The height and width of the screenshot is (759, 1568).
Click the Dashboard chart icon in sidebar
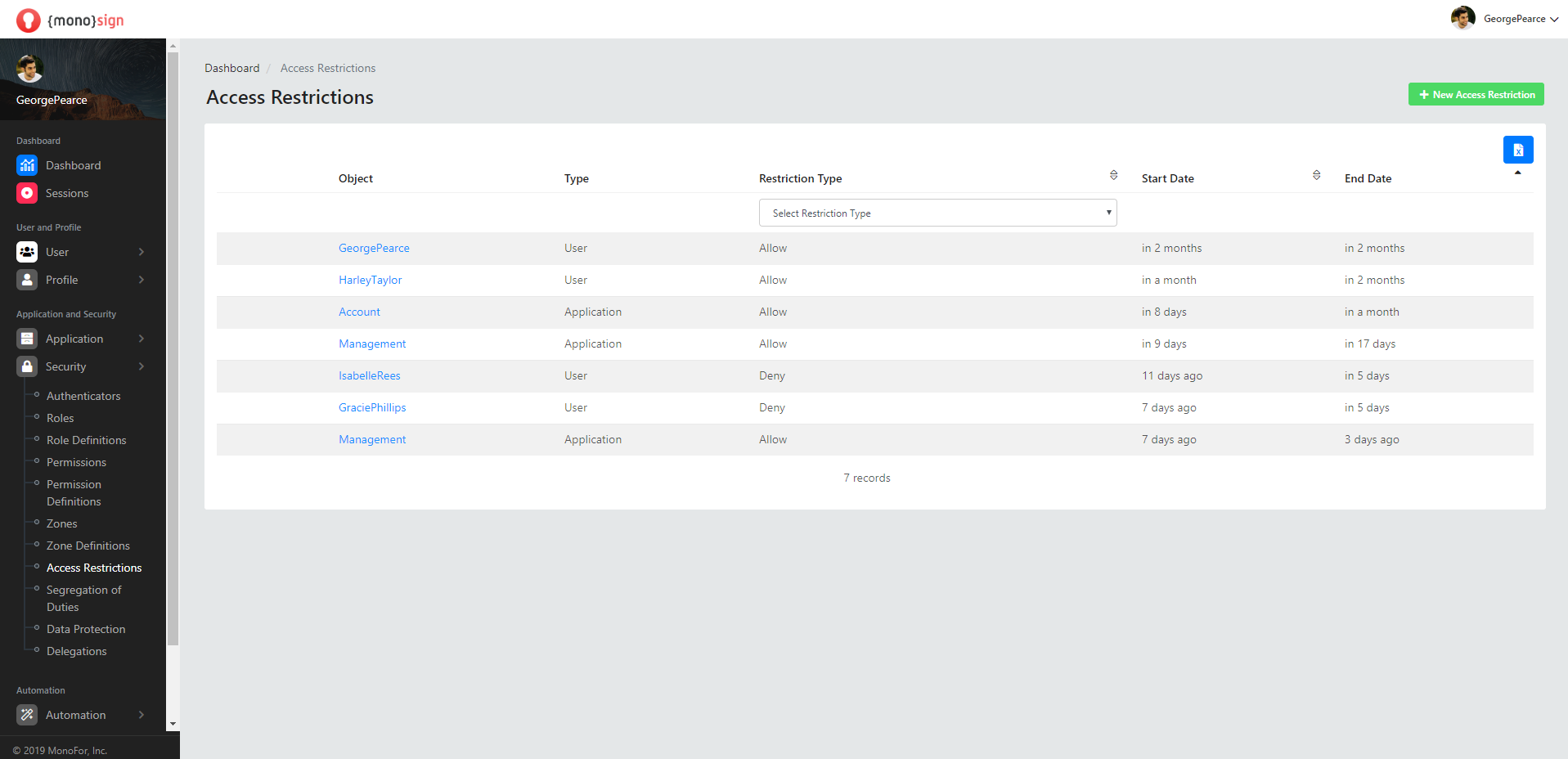(x=27, y=165)
